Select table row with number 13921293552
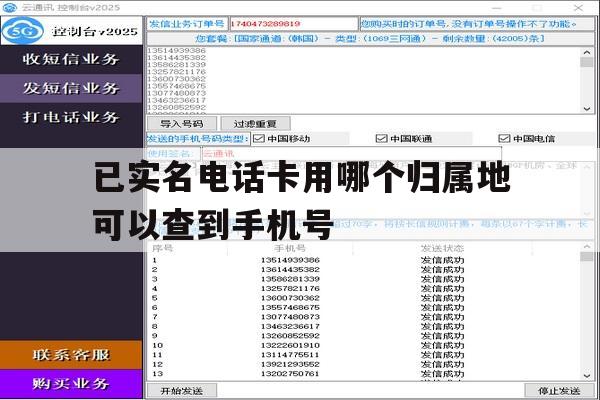Viewport: 600px width, 400px height. [x=364, y=364]
